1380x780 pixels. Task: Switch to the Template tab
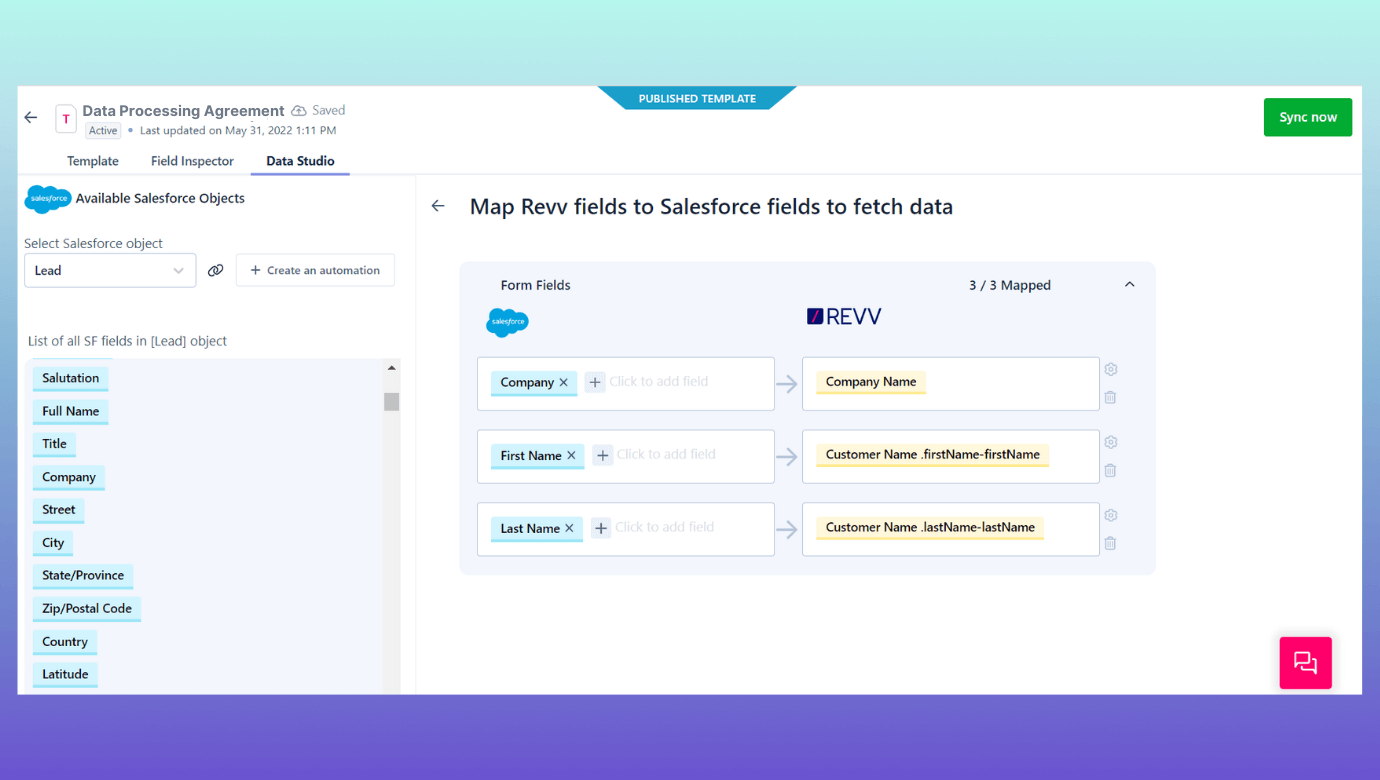coord(93,161)
